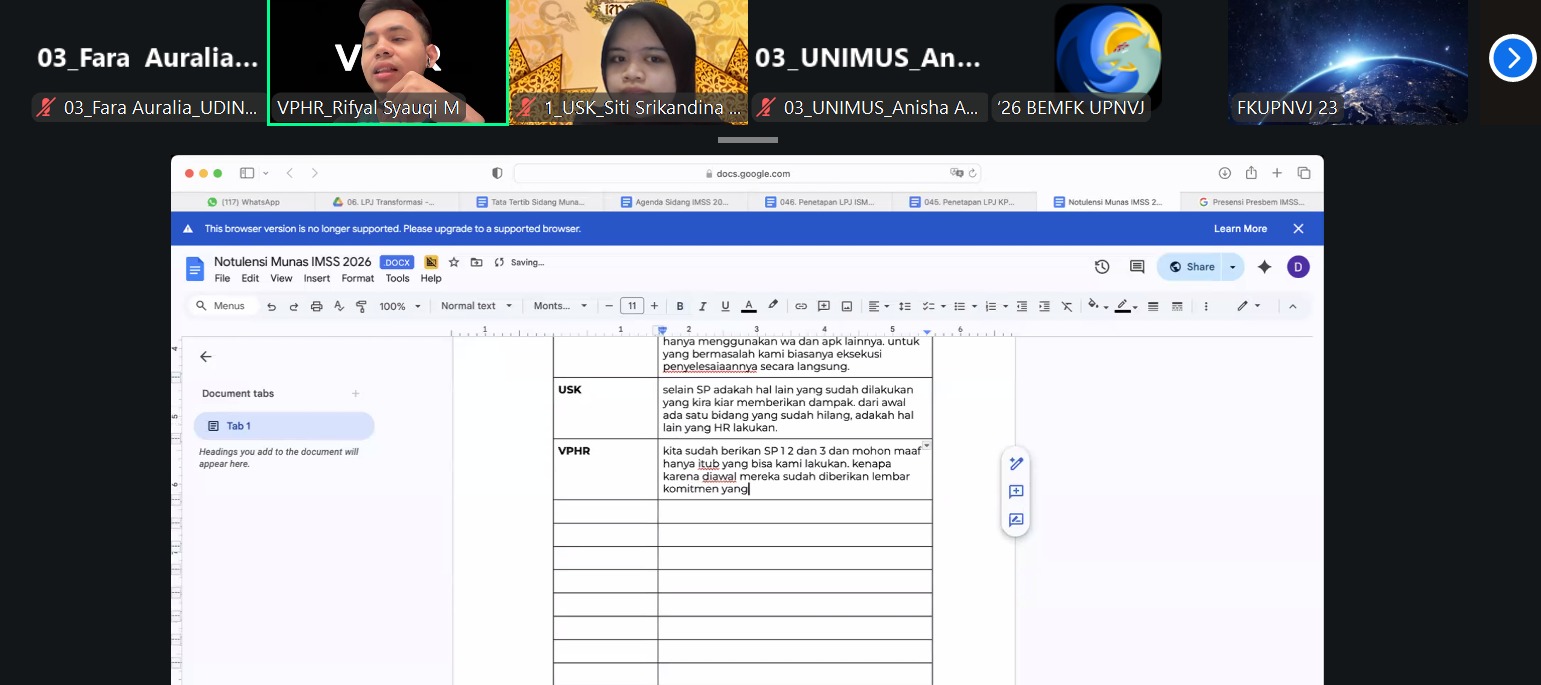Click the Learn More link in the banner

(x=1240, y=229)
